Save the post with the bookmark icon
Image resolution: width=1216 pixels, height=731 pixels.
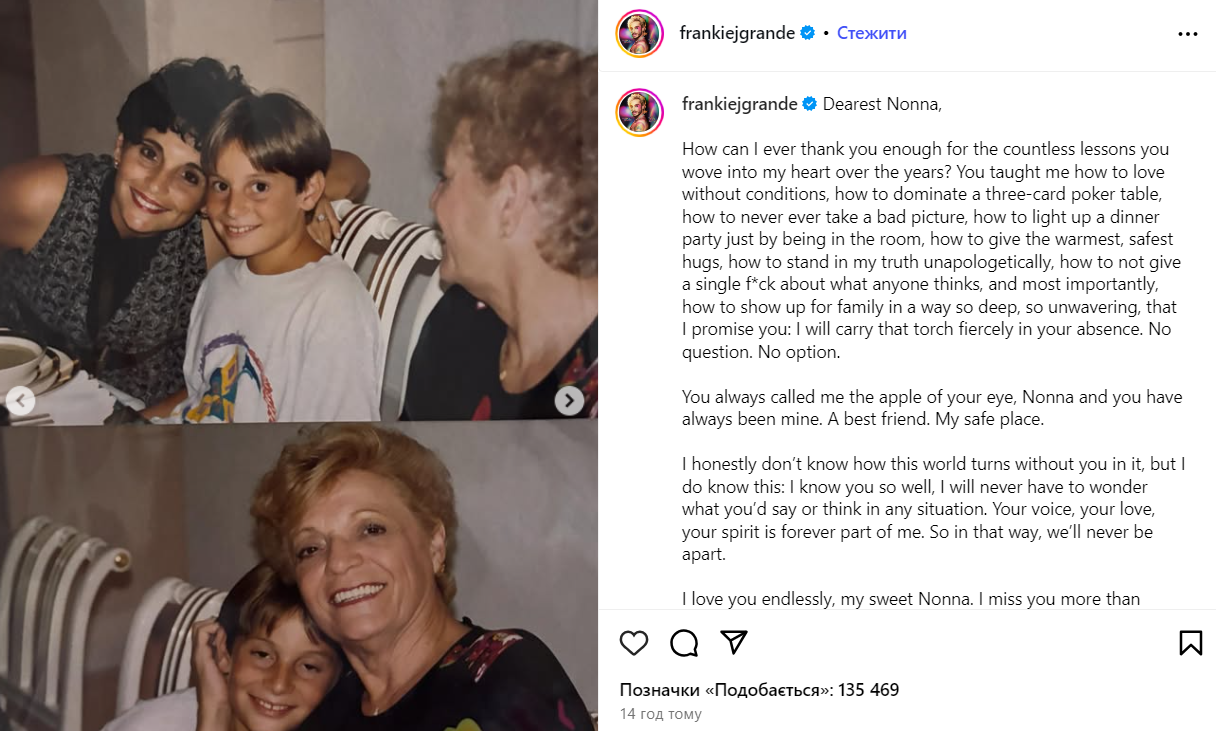coord(1190,642)
